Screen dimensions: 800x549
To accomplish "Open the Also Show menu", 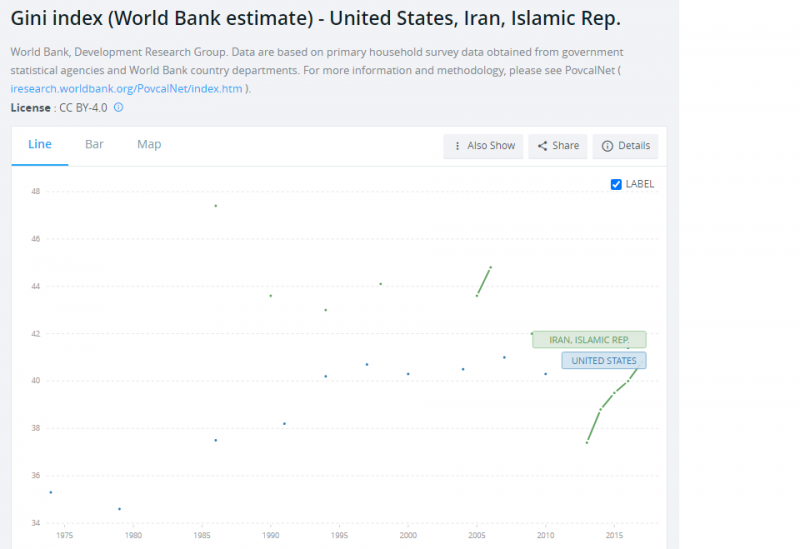I will (x=483, y=146).
